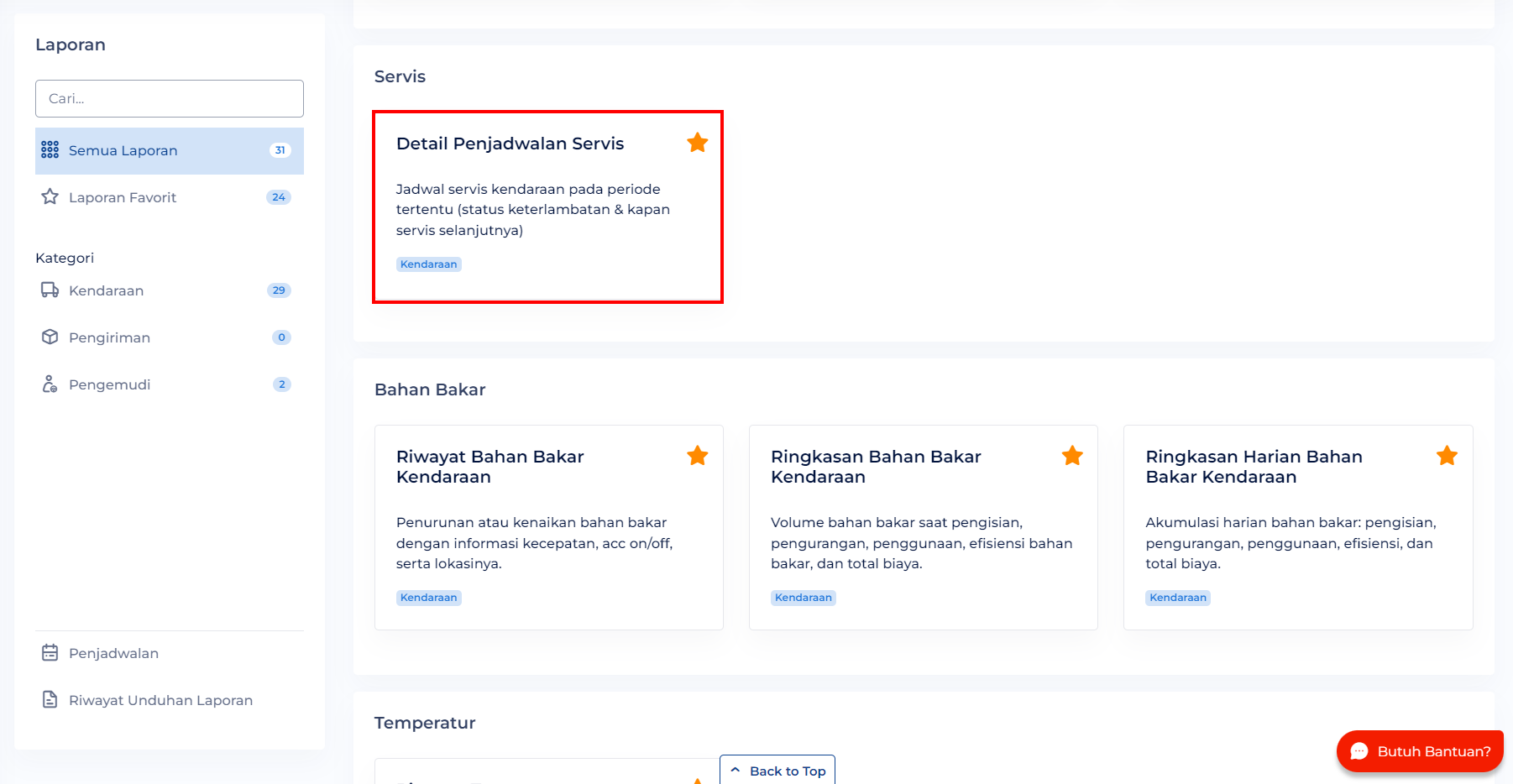The image size is (1513, 784).
Task: Click the 29 count badge on Kendaraan
Action: [279, 290]
